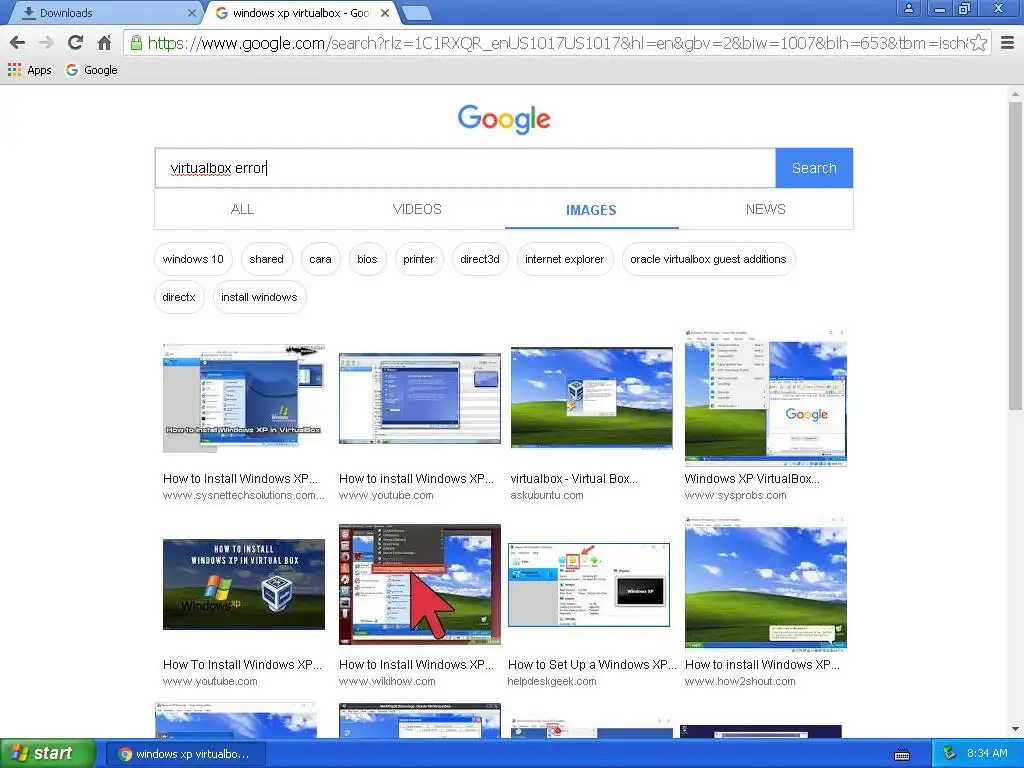The height and width of the screenshot is (768, 1024).
Task: Click the helpdeskgeek.com source text
Action: pyautogui.click(x=552, y=681)
